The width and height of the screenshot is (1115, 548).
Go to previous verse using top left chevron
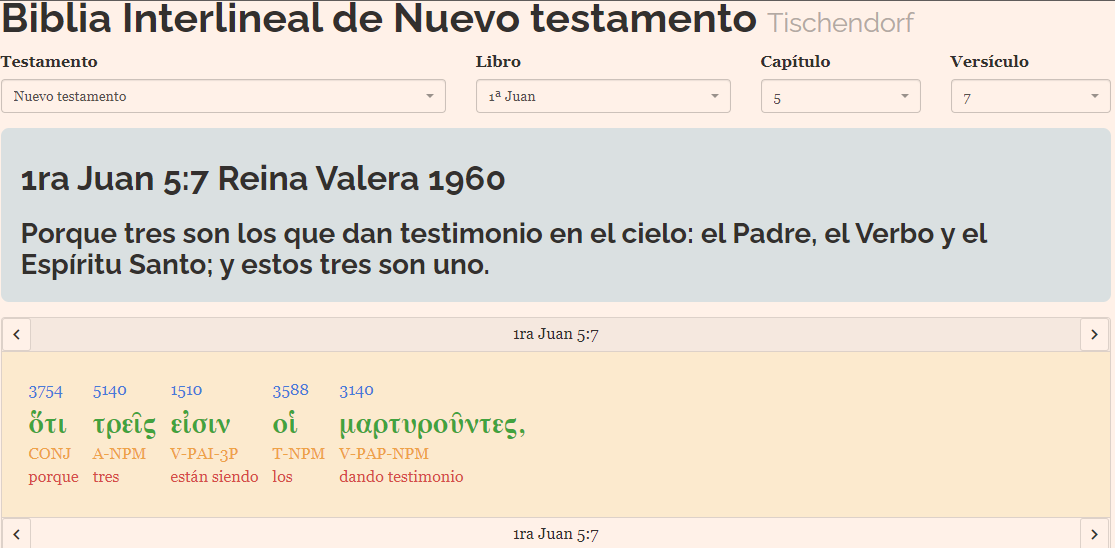(x=16, y=334)
